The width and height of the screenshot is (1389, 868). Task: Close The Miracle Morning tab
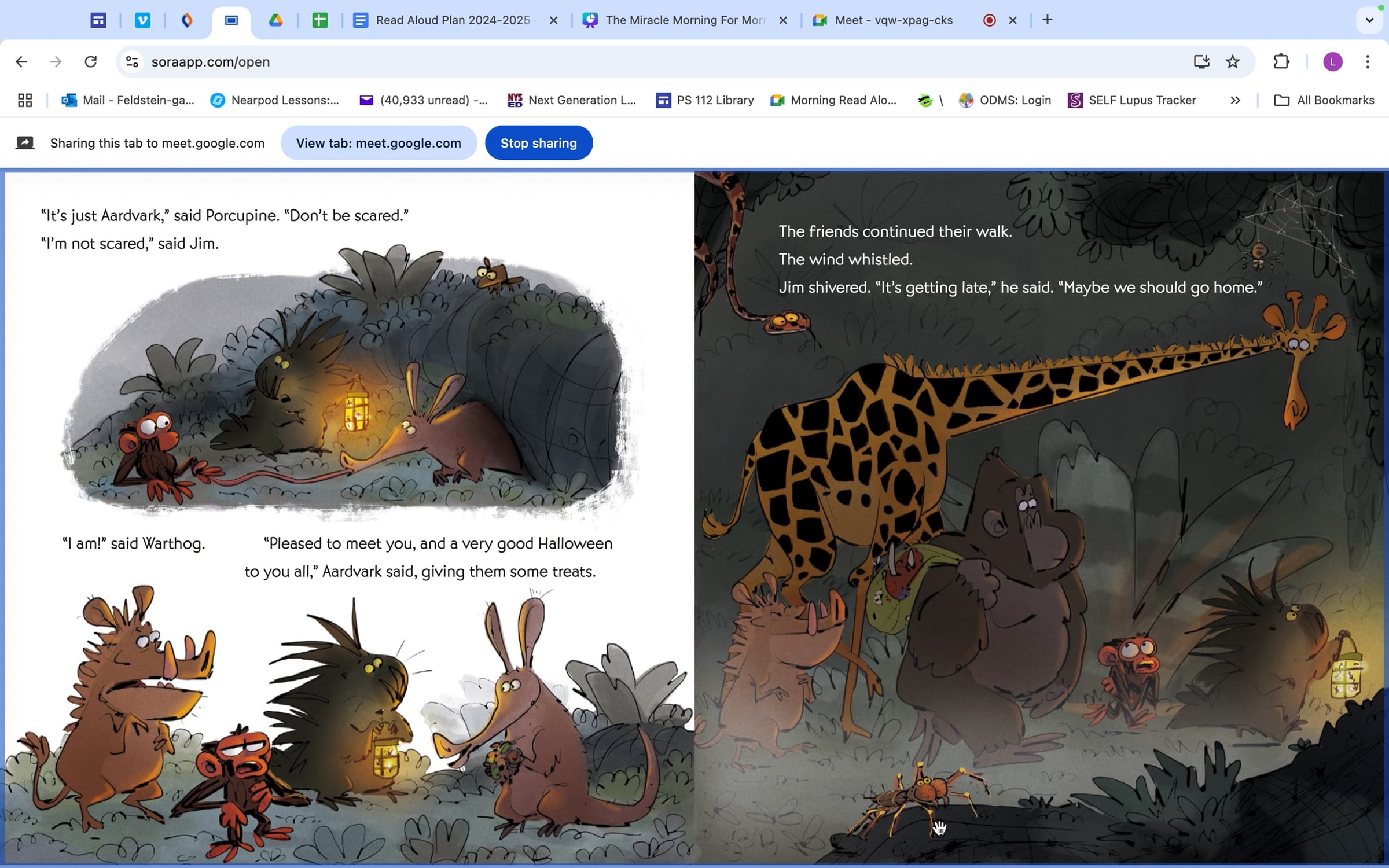pyautogui.click(x=783, y=20)
